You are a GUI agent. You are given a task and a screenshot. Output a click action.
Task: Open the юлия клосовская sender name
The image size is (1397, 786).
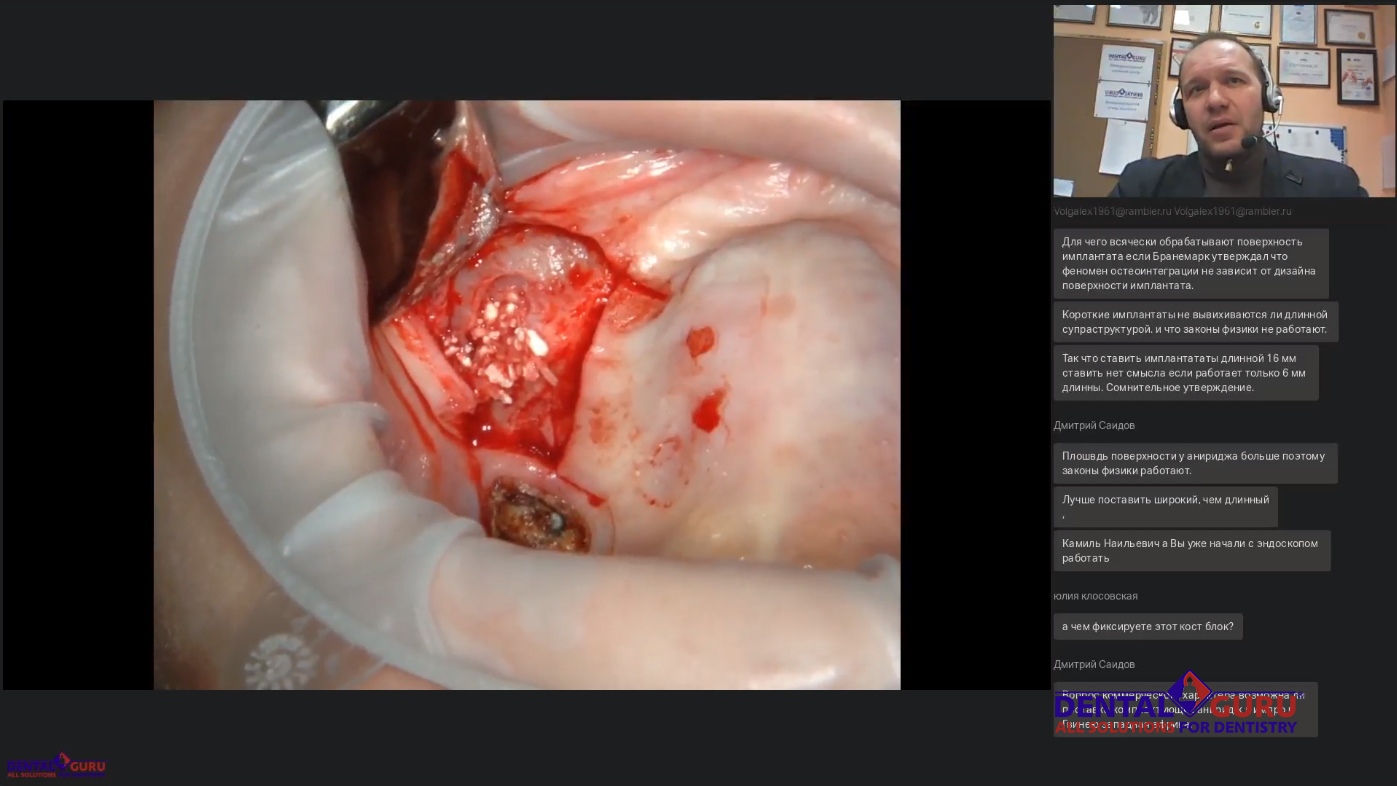1095,596
